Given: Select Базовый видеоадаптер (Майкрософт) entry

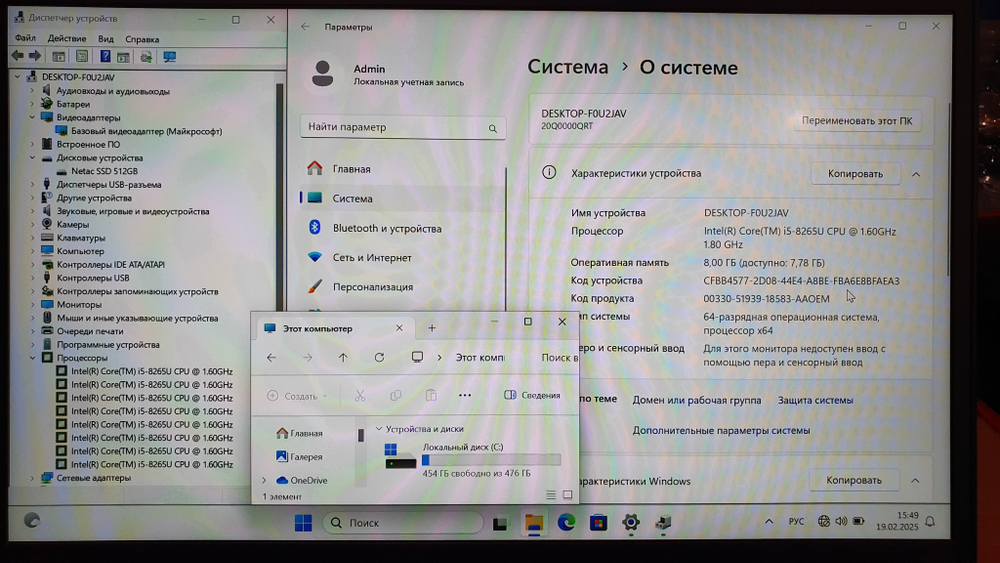Looking at the screenshot, I should point(146,131).
